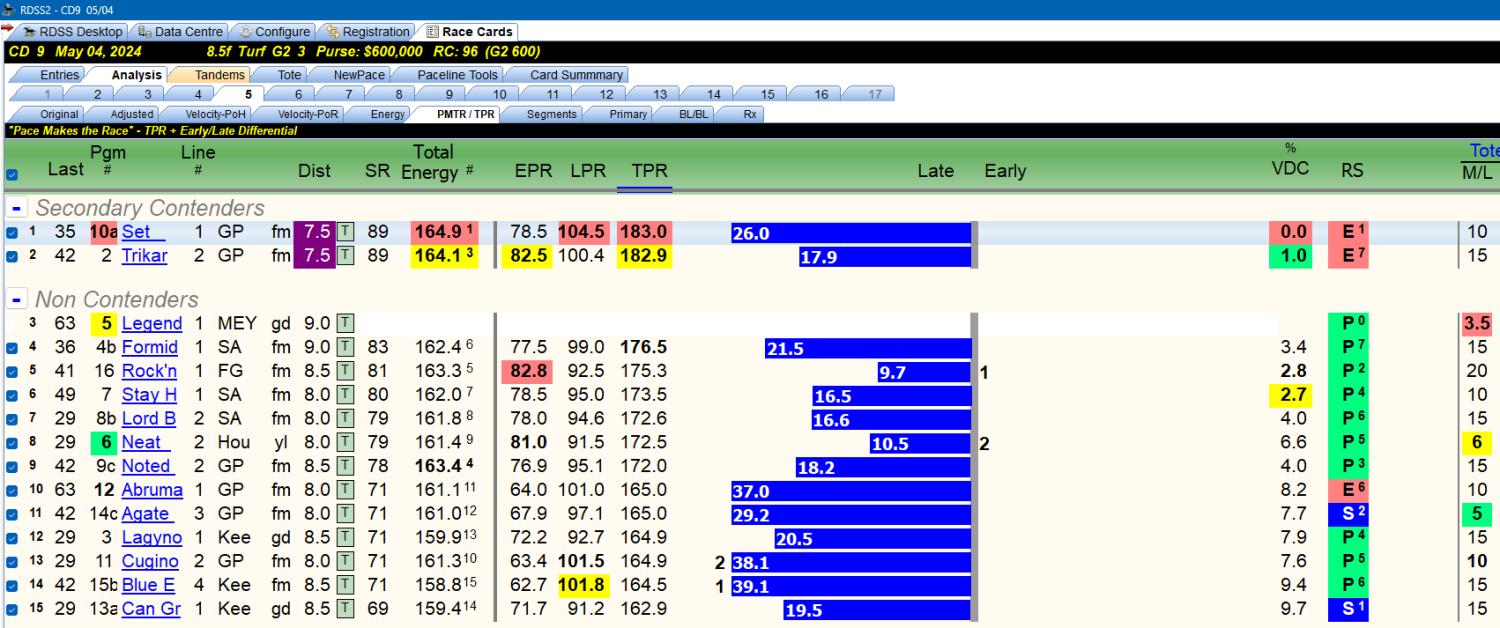The image size is (1500, 628).
Task: Click the 101.8 LPR value for Blue E
Action: pos(586,585)
